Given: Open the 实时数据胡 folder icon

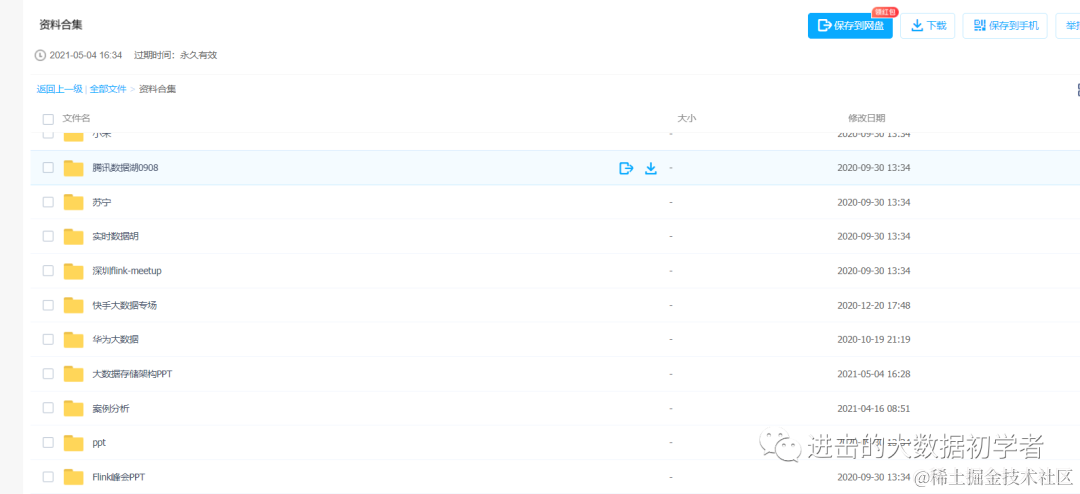Looking at the screenshot, I should point(74,236).
